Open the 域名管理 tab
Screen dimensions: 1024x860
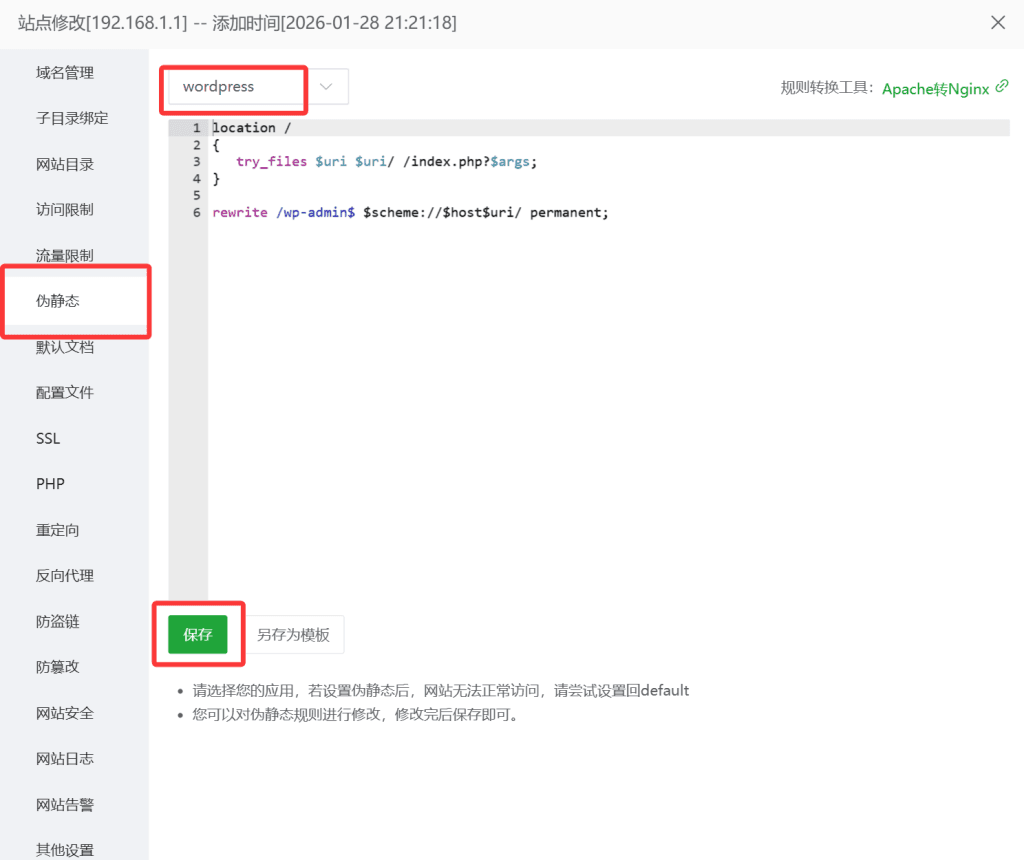pyautogui.click(x=65, y=73)
